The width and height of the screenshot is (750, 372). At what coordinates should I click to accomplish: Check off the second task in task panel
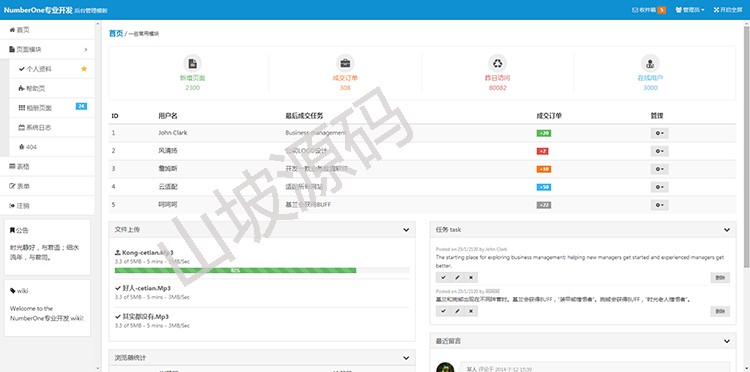point(443,311)
